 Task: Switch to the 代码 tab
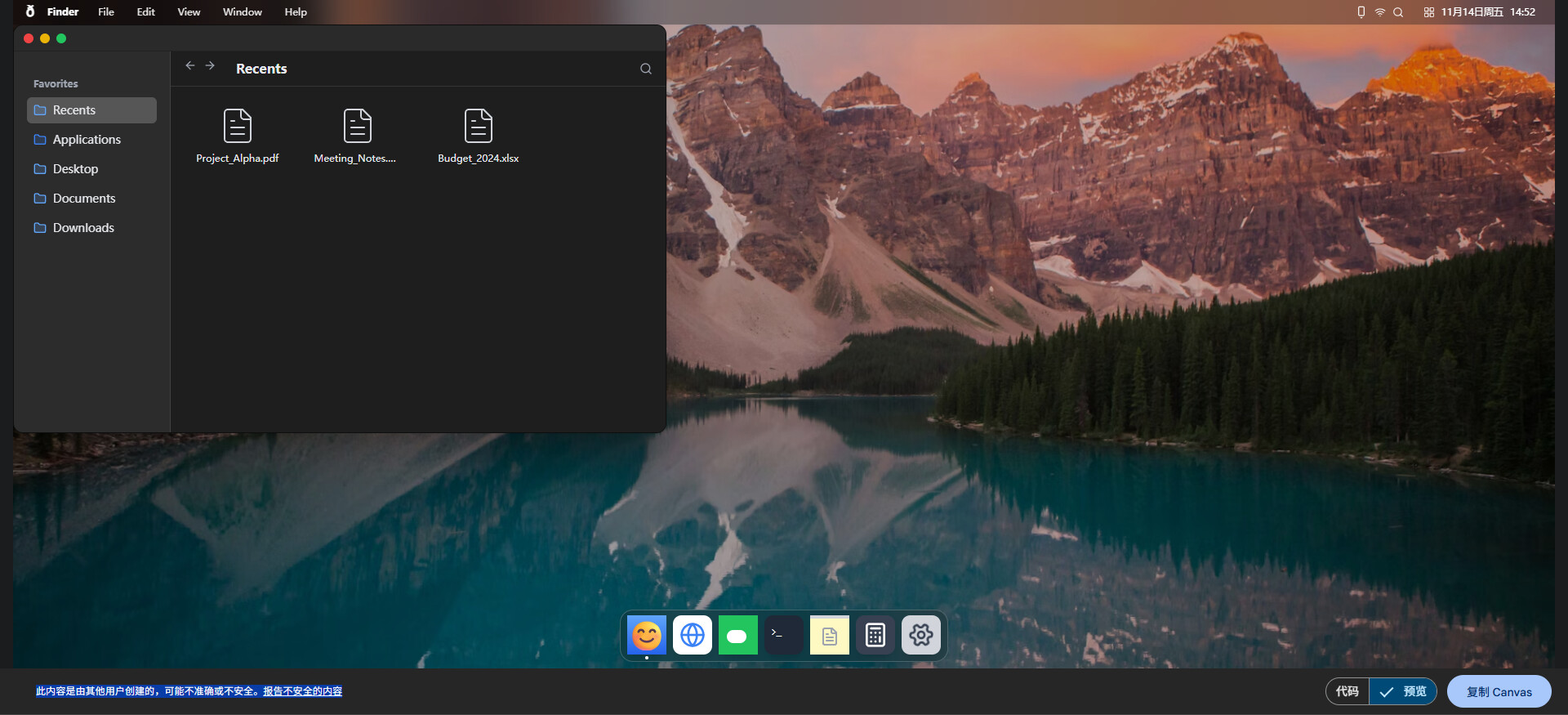point(1347,691)
